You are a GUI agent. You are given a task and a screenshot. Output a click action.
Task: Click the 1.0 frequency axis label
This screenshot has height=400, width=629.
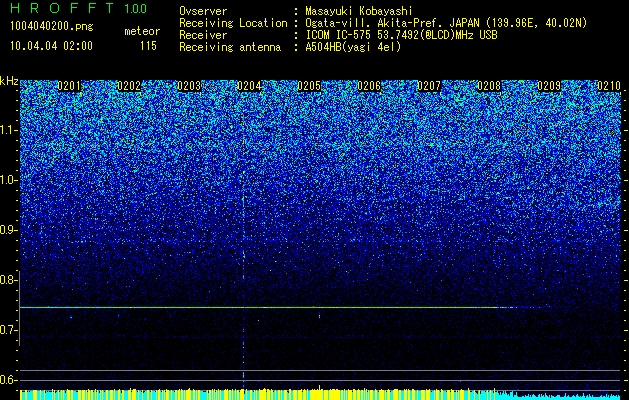(8, 181)
